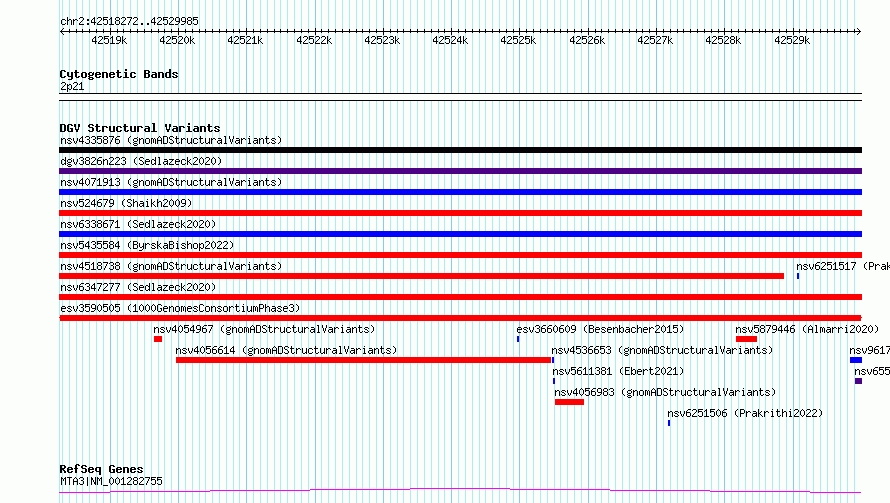Viewport: 890px width, 503px height.
Task: Click the 42521k ruler label
Action: 245,40
